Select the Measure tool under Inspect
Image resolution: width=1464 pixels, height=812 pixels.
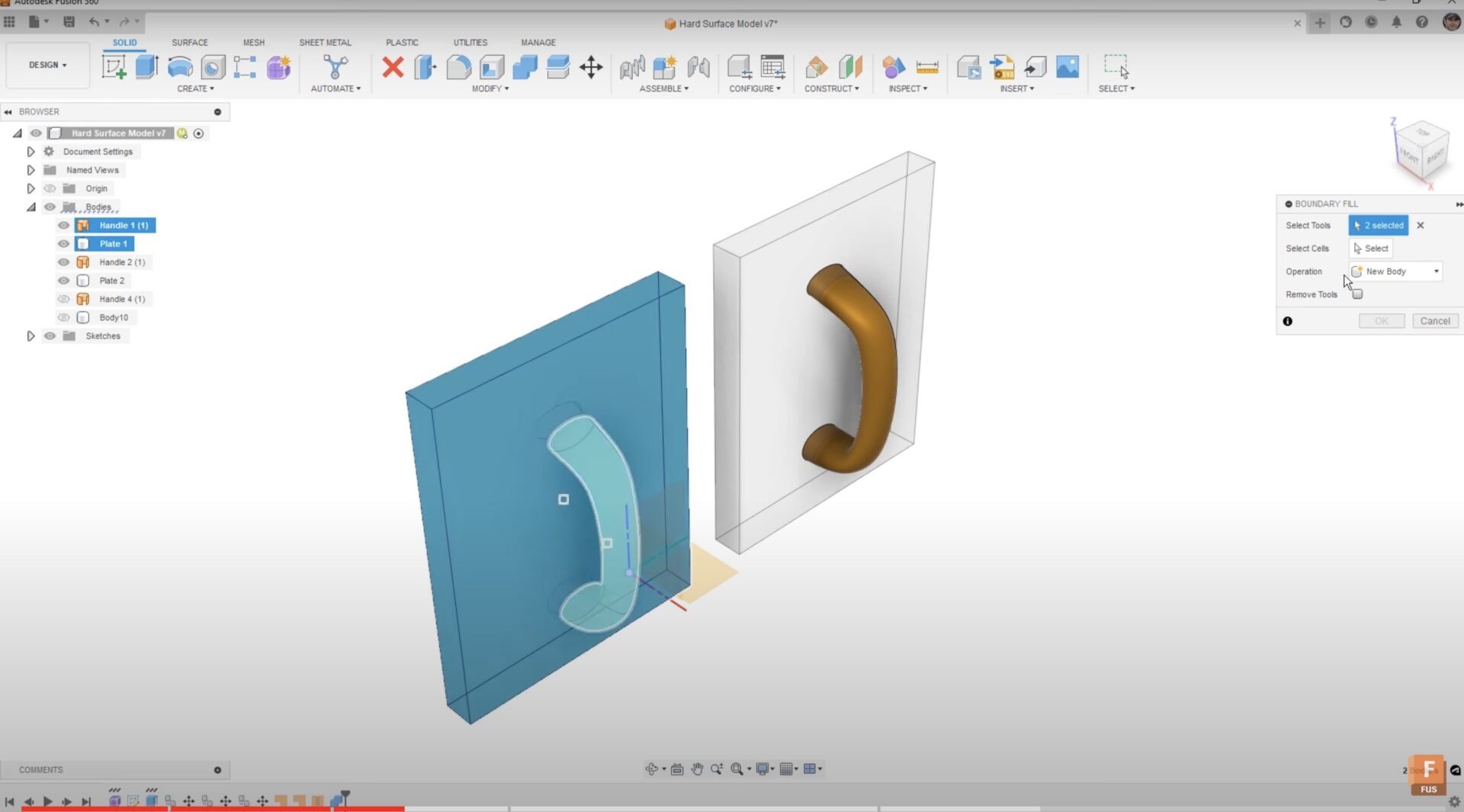tap(926, 67)
